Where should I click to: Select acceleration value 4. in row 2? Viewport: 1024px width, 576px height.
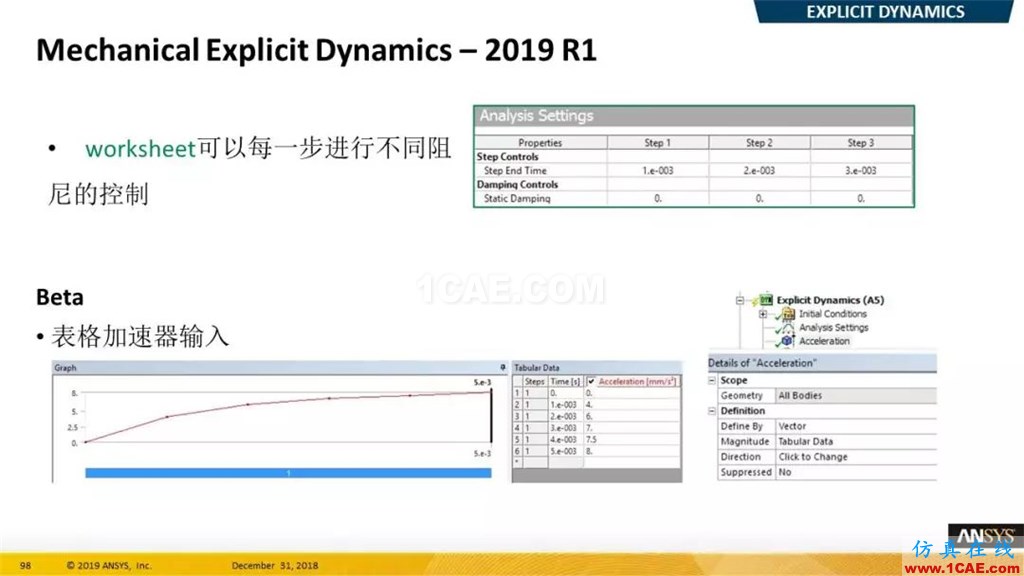[x=632, y=405]
